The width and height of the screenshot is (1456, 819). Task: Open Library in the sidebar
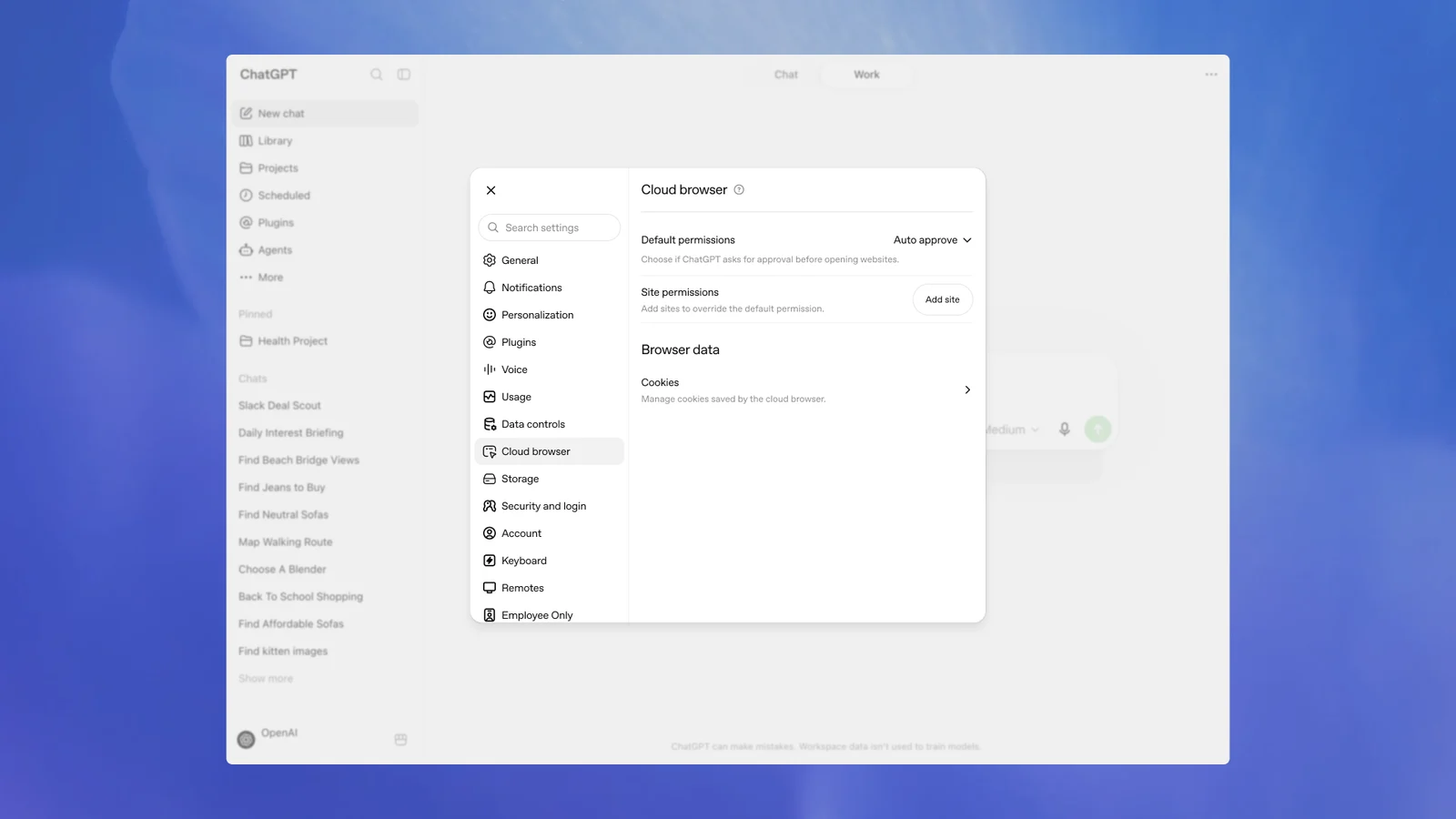pyautogui.click(x=325, y=141)
